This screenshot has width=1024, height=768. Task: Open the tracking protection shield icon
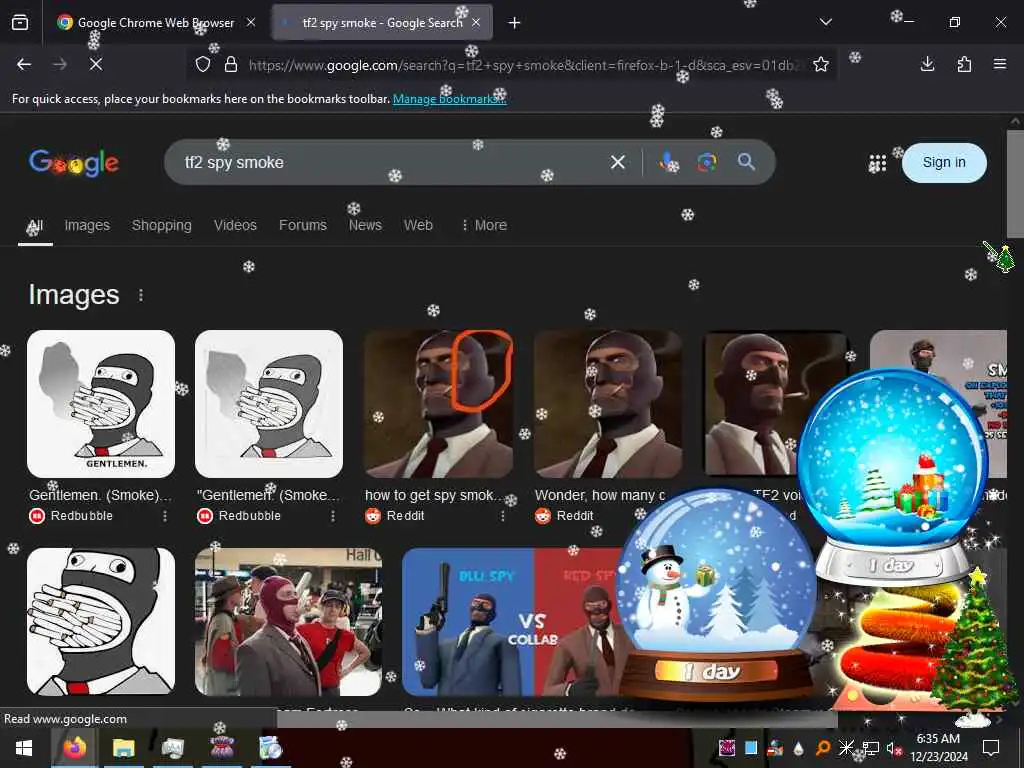pos(203,65)
